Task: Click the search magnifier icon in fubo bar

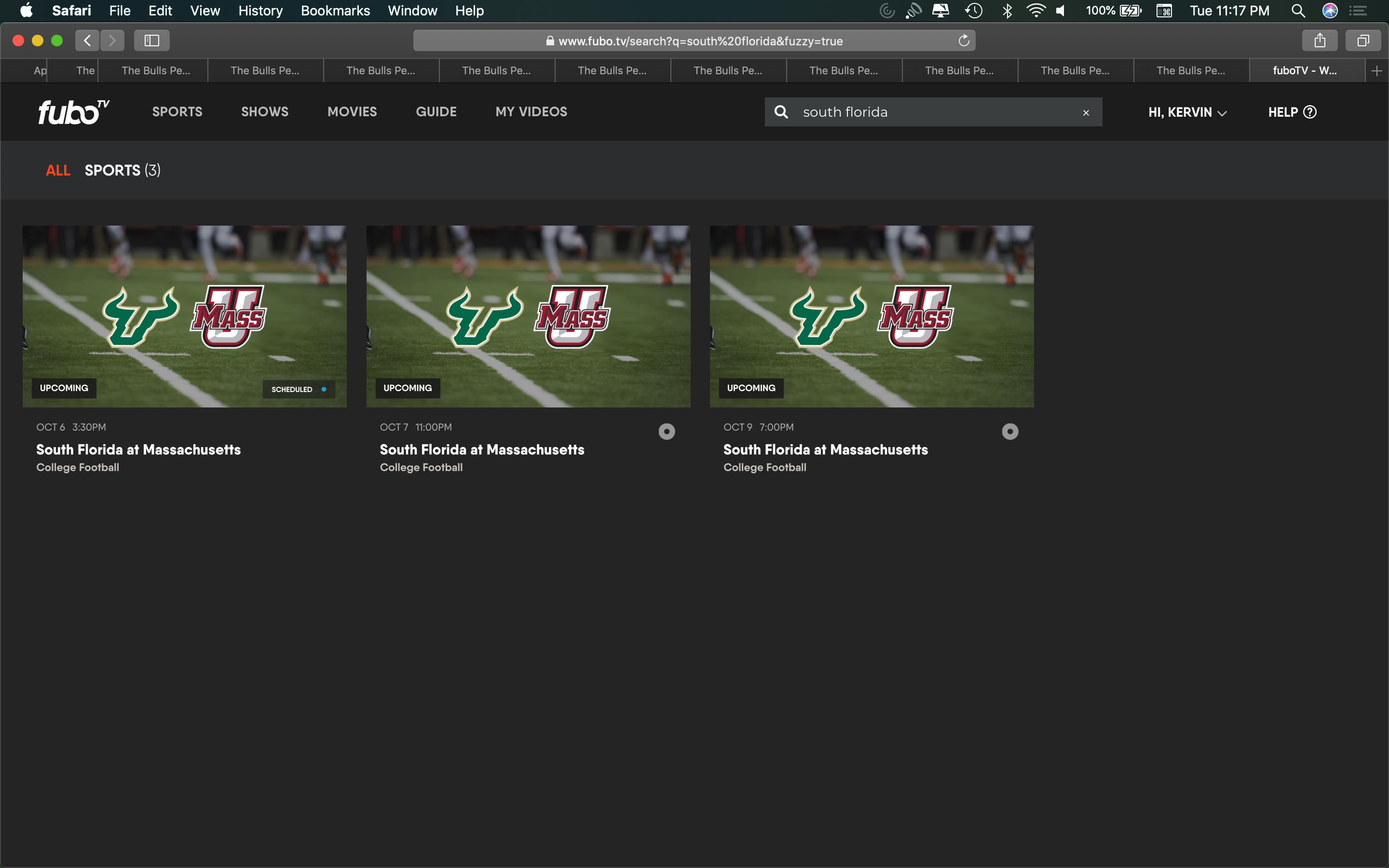Action: (x=781, y=112)
